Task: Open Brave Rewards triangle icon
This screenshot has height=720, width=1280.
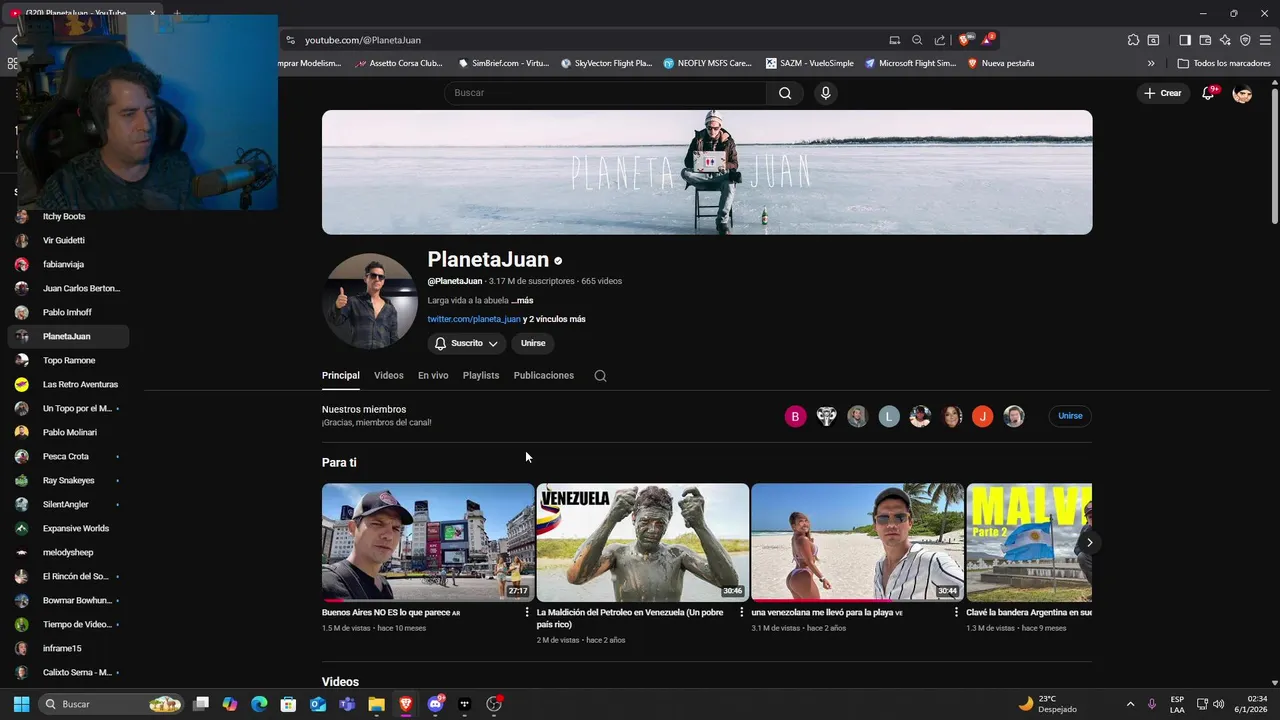Action: pos(987,40)
